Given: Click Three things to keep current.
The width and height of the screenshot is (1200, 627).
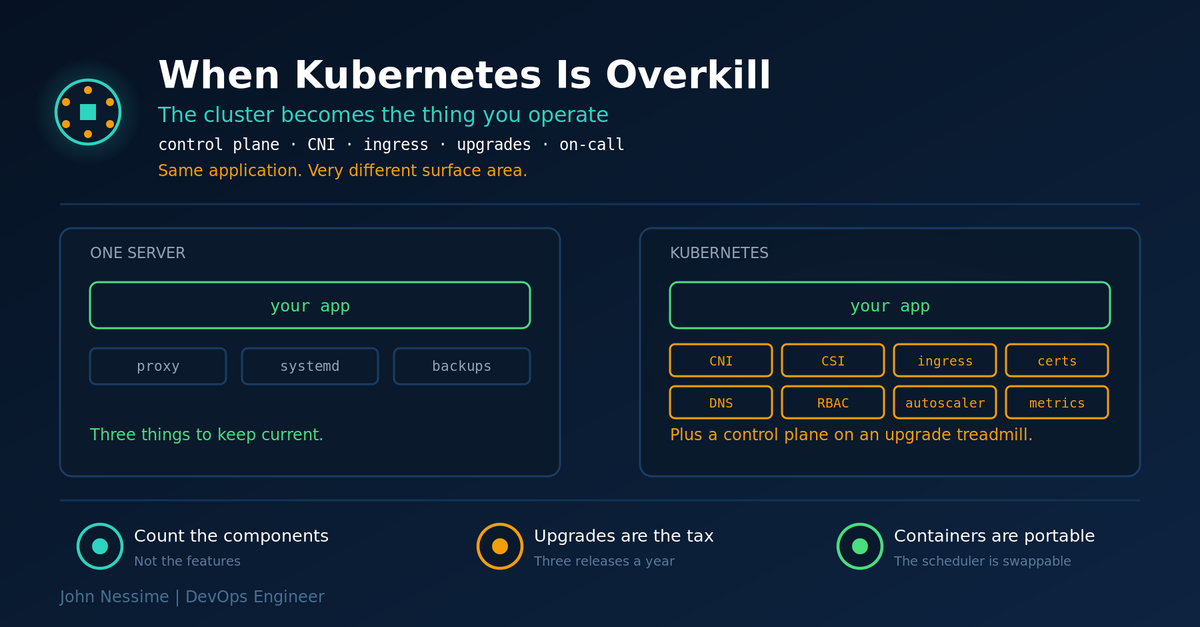Looking at the screenshot, I should (x=206, y=435).
